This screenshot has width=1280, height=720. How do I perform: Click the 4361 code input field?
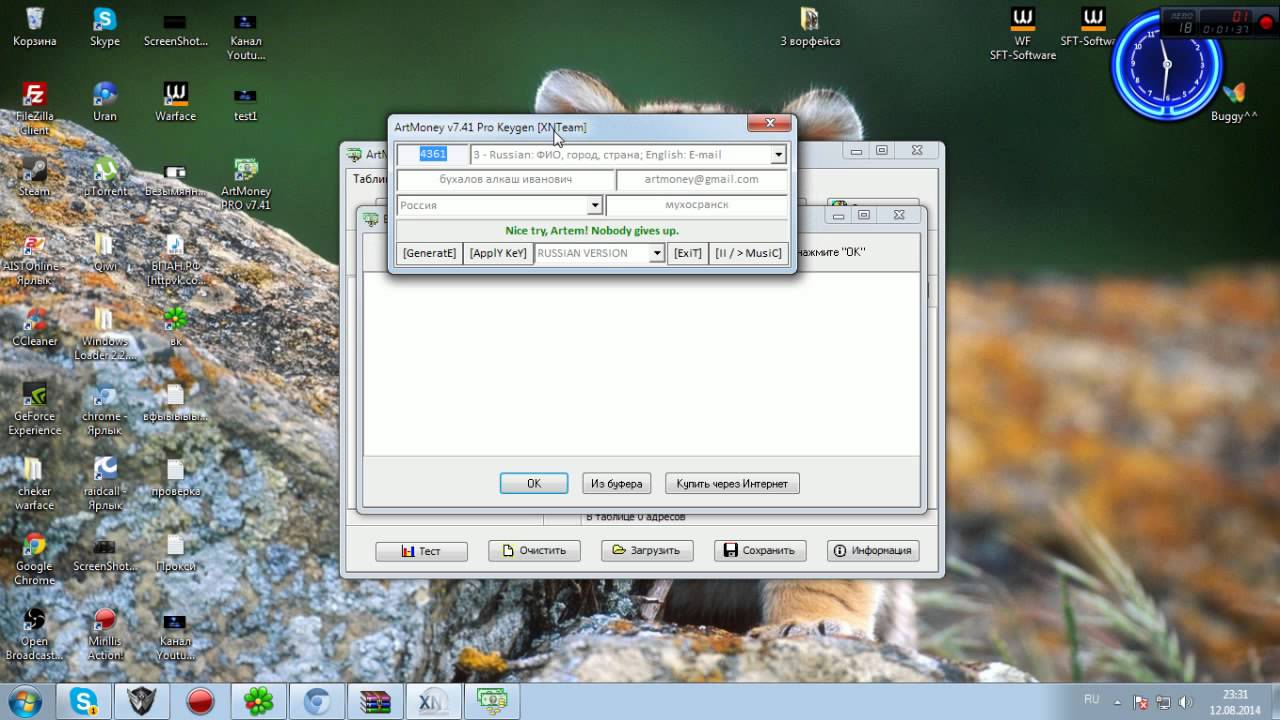[x=432, y=154]
